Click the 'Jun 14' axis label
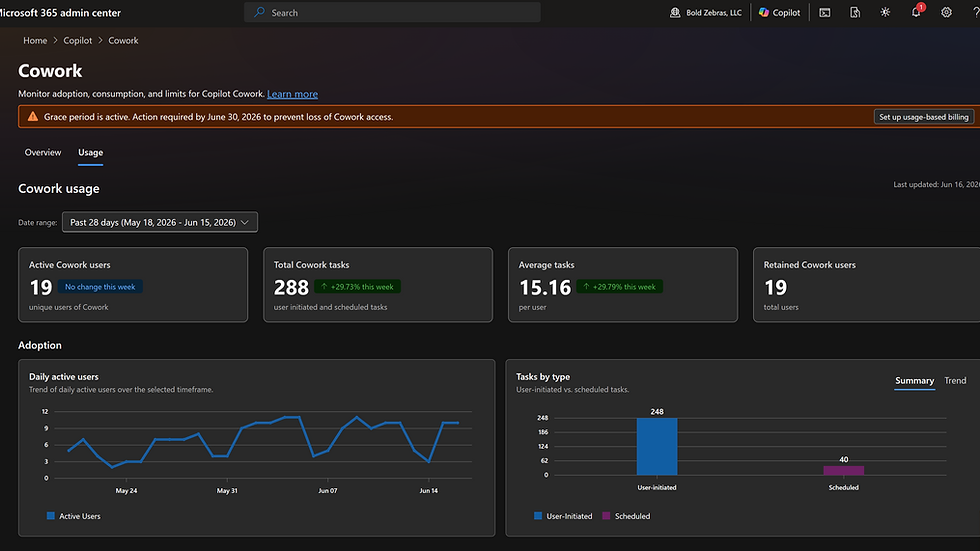 coord(429,490)
